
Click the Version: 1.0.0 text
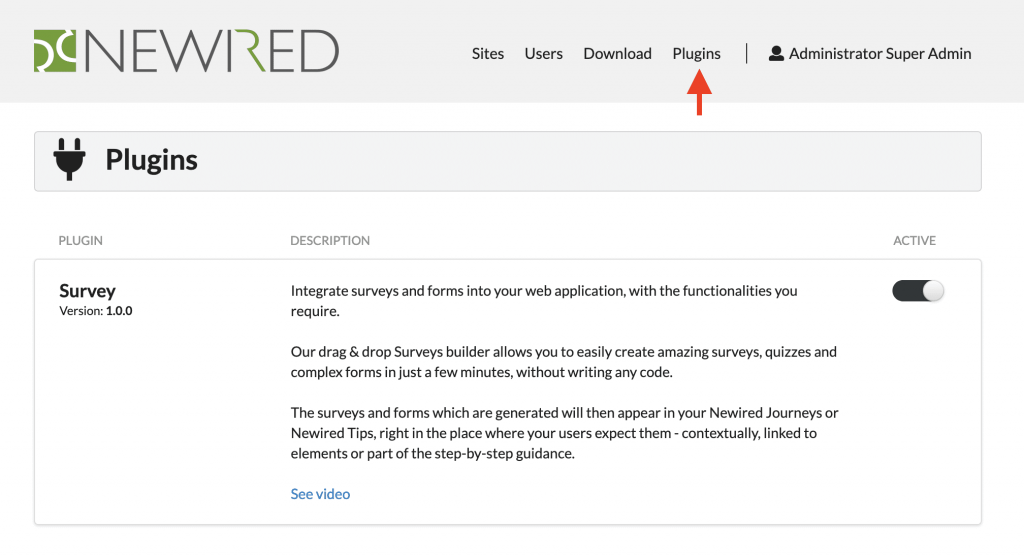coord(95,311)
